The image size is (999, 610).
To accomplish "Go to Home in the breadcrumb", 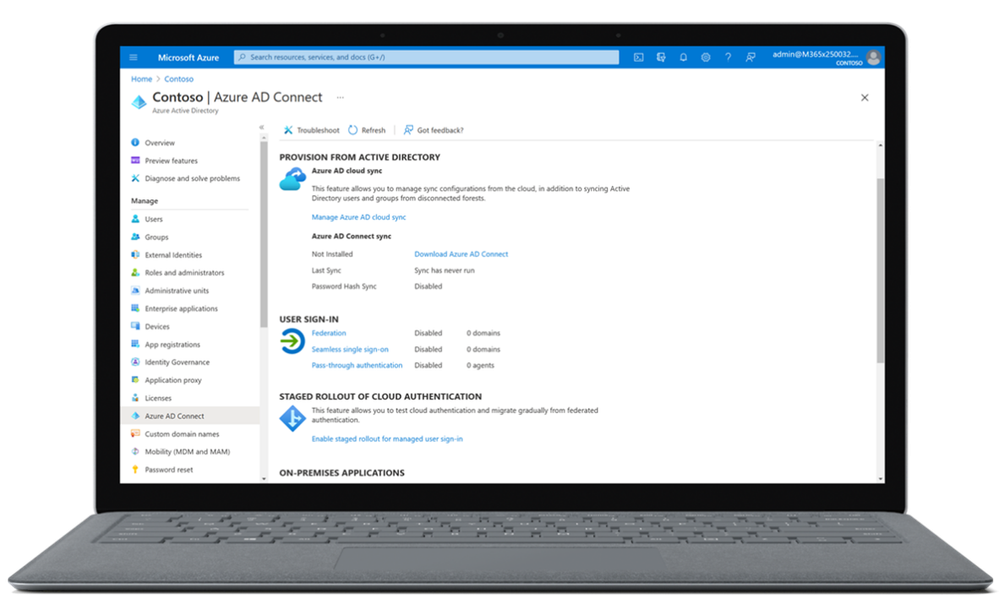I will 141,79.
